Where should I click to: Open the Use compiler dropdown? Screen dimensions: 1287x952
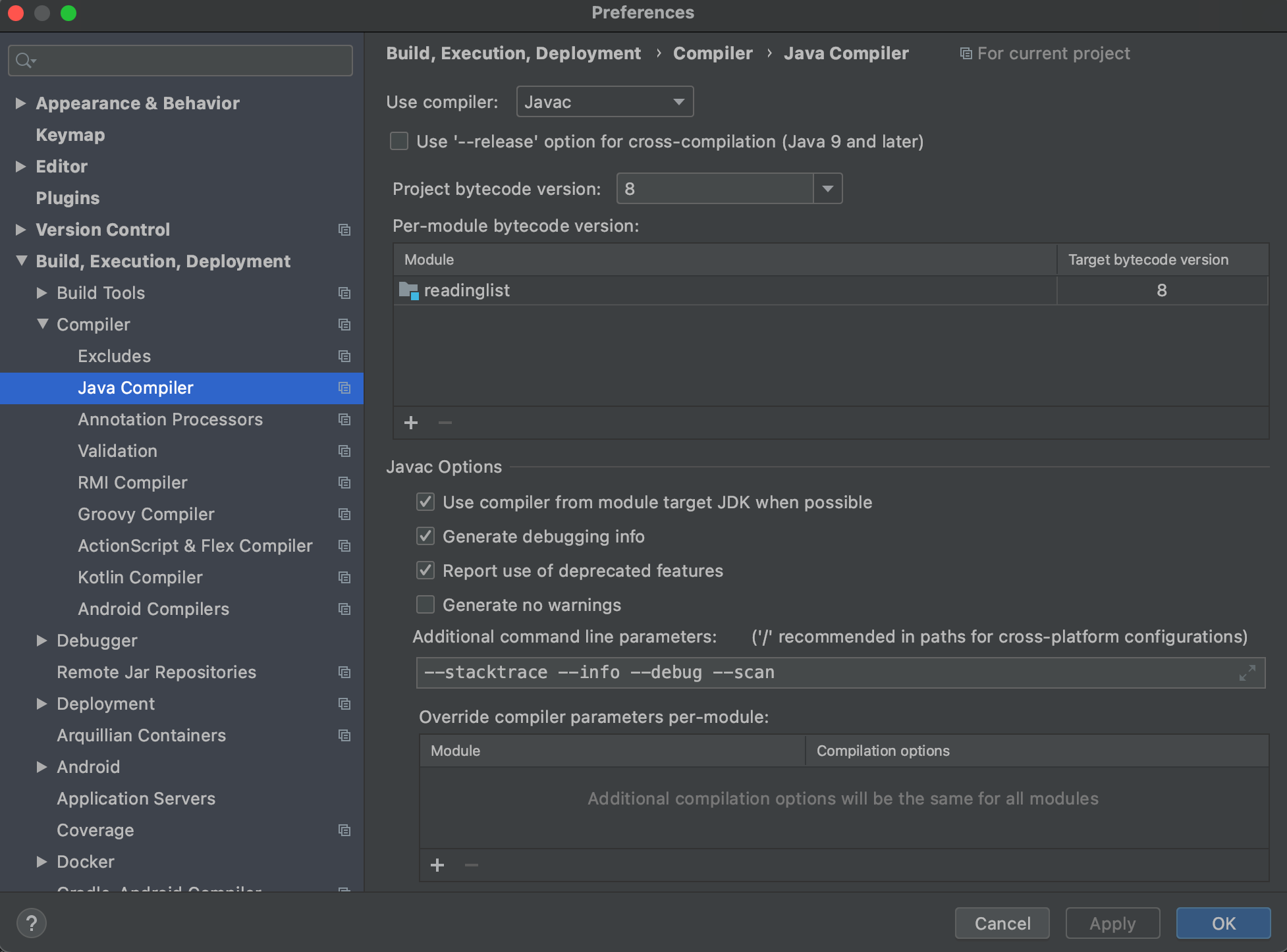tap(604, 102)
